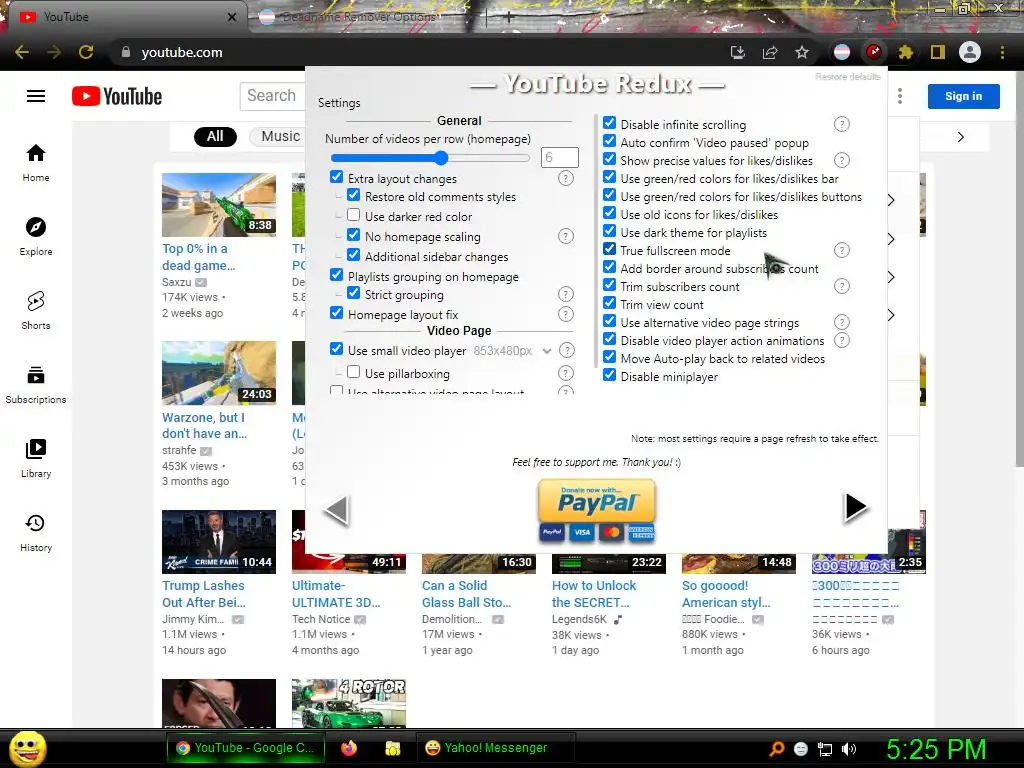Open the Deadname Remover extension icon
Viewport: 1024px width, 768px height.
(842, 52)
